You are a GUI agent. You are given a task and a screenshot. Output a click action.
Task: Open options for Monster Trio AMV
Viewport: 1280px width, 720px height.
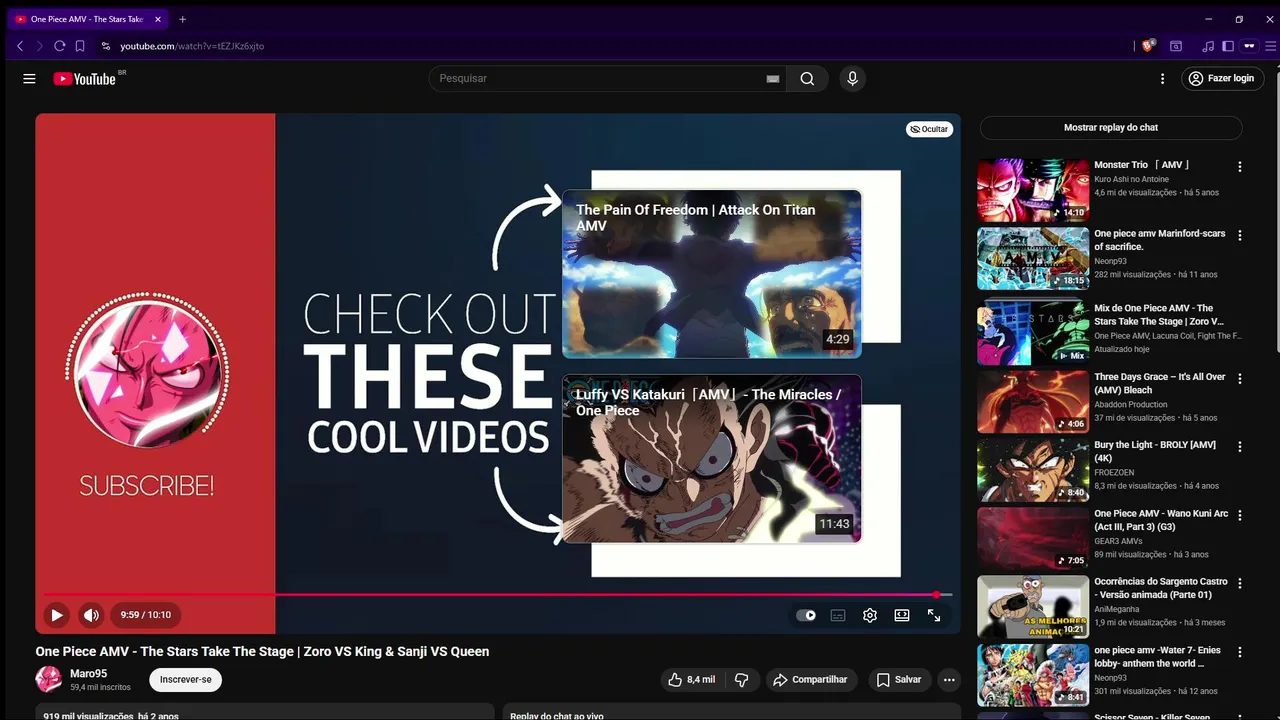[x=1240, y=167]
